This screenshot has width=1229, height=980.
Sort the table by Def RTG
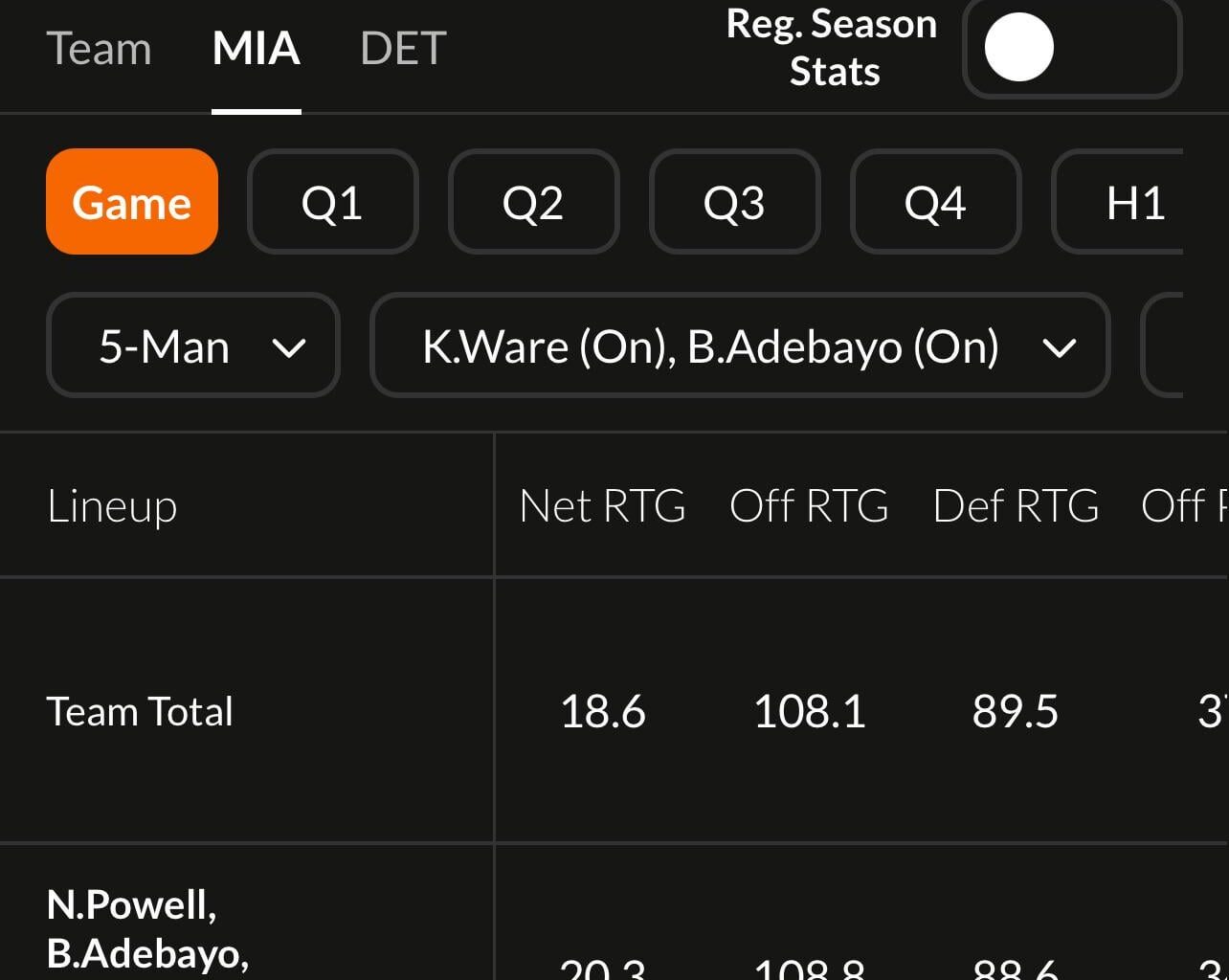point(1017,506)
